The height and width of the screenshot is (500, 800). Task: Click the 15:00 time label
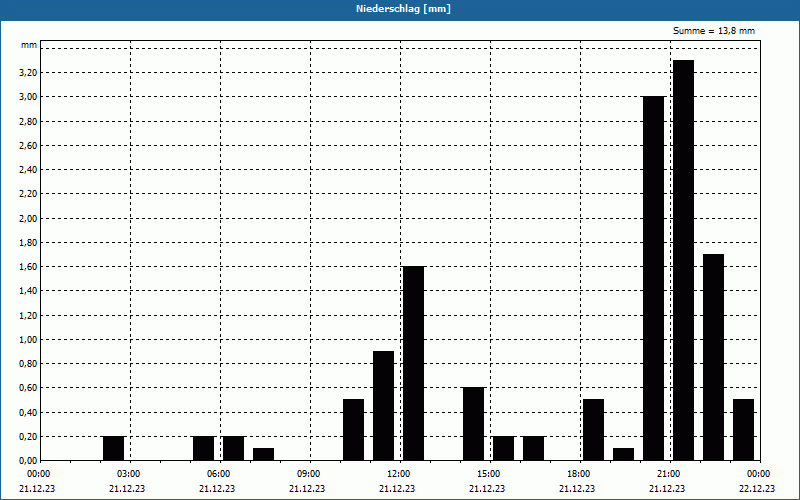(x=489, y=474)
